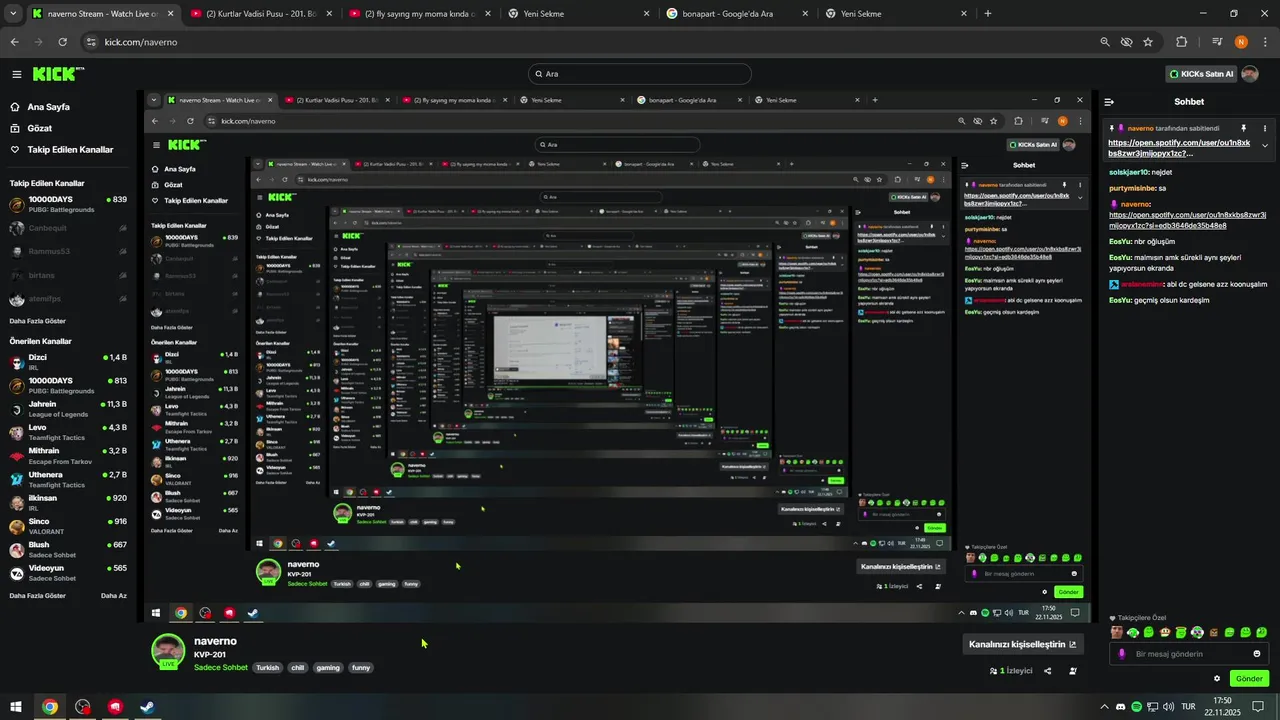Screen dimensions: 1280x720
Task: Go back with the browser back arrow
Action: (x=14, y=42)
